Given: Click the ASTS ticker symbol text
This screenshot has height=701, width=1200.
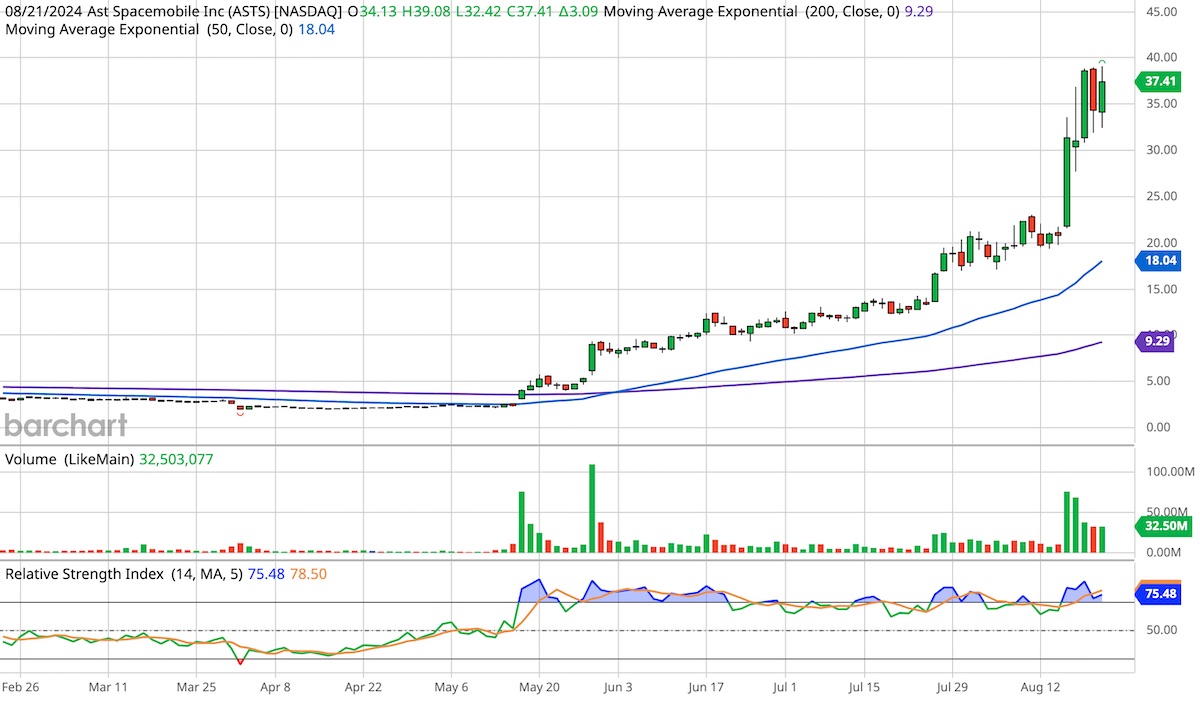Looking at the screenshot, I should coord(253,10).
